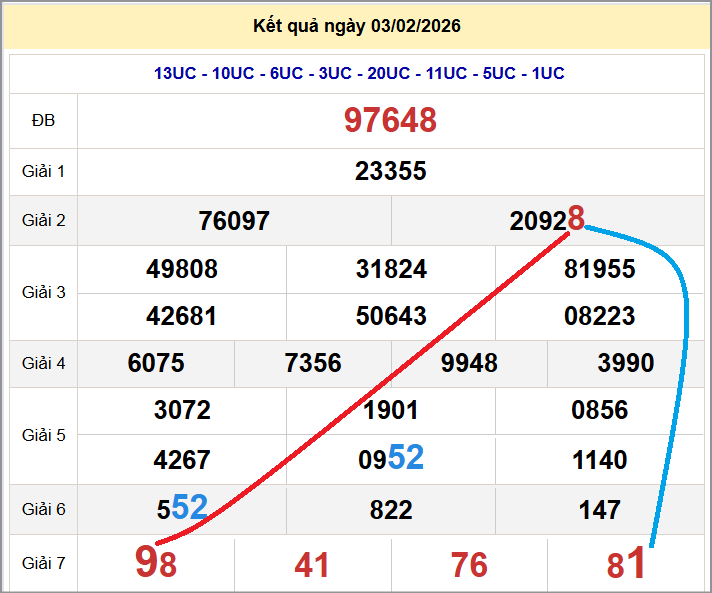Click the Giải 7 number 98
Image resolution: width=712 pixels, height=593 pixels.
[156, 564]
